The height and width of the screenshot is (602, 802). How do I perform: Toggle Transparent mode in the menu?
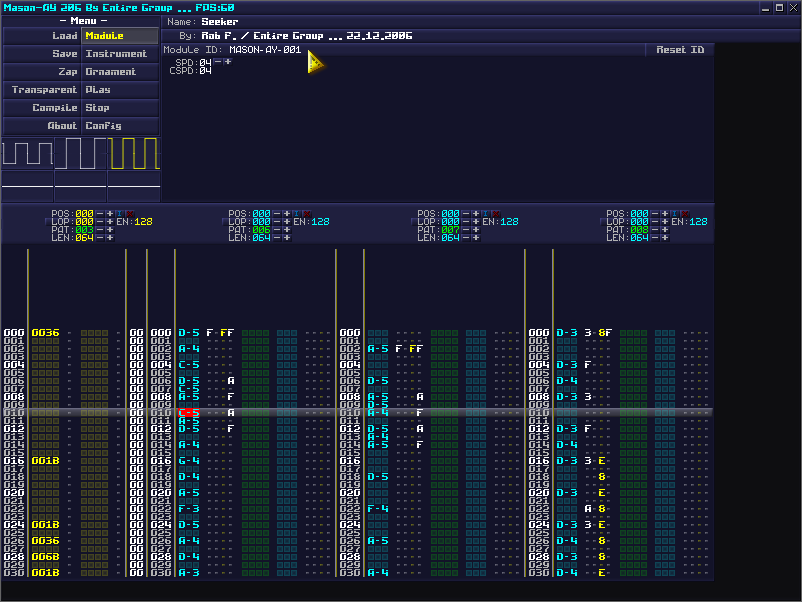(42, 90)
